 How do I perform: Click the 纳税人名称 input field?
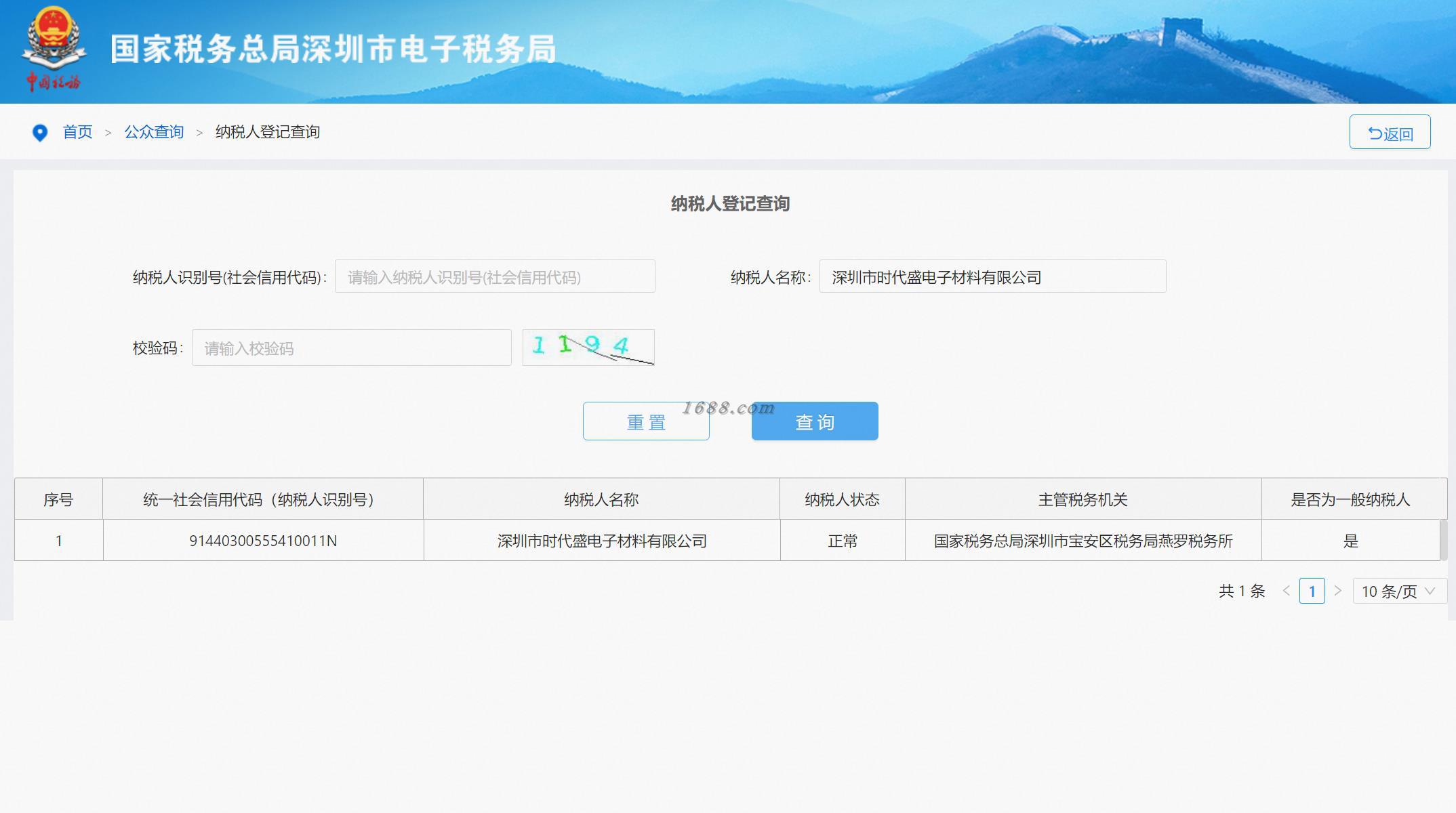point(992,277)
